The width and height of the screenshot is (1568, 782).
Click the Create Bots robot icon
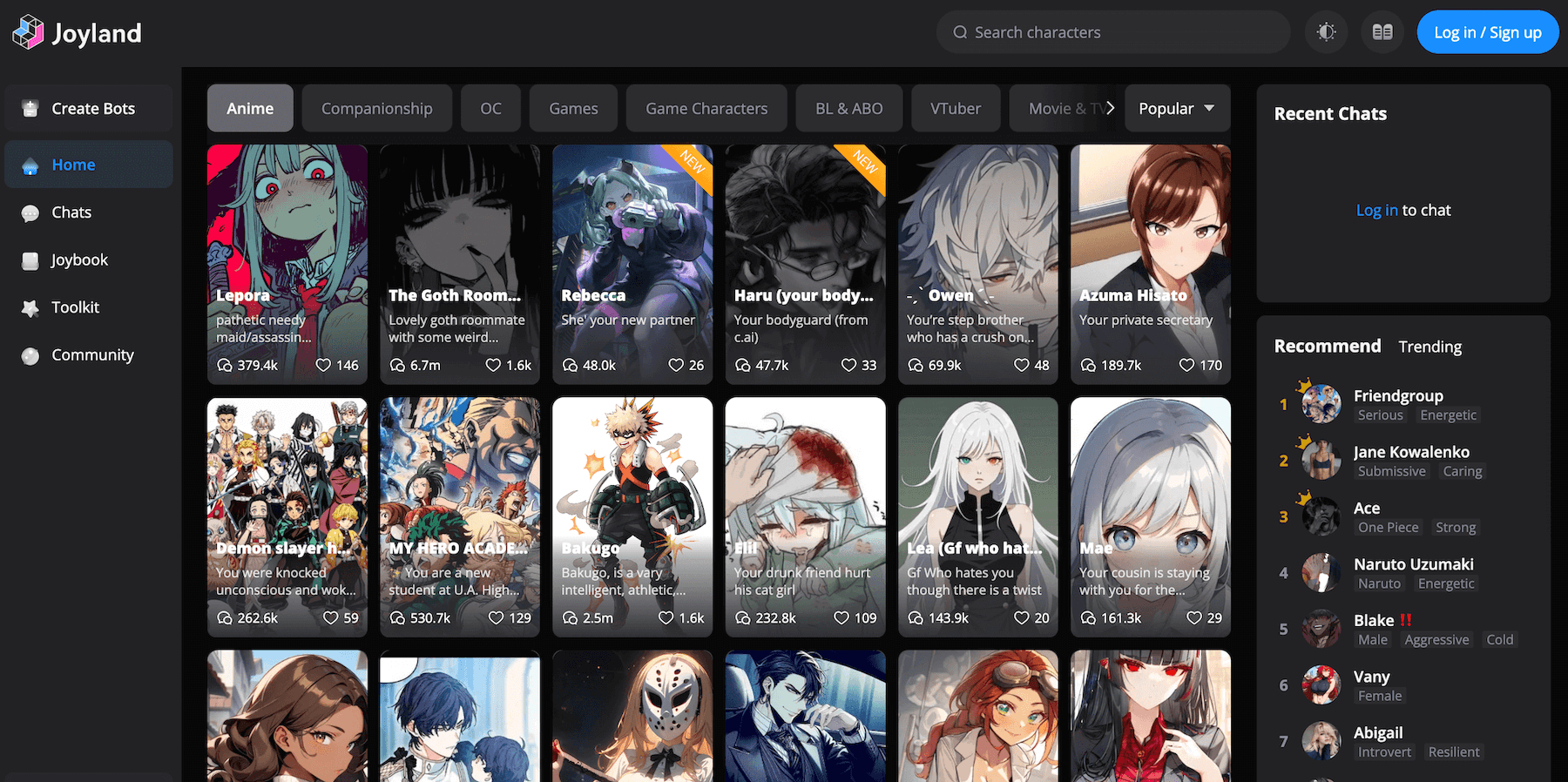pos(30,109)
